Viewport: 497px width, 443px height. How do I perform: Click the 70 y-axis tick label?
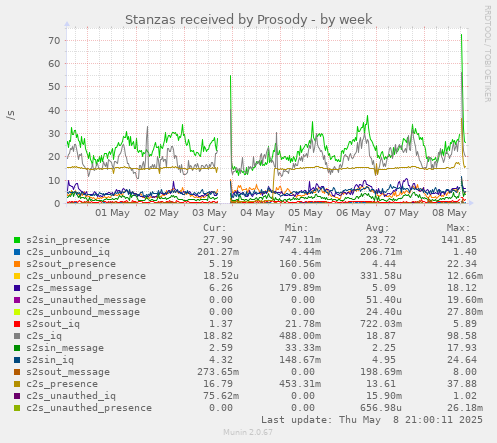[x=54, y=41]
